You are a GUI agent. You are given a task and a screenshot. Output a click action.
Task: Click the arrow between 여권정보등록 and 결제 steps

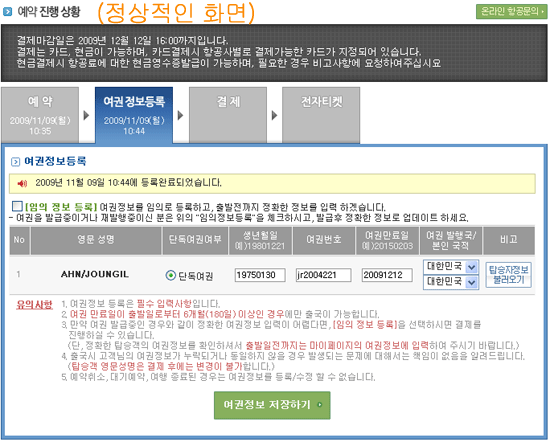tap(180, 115)
